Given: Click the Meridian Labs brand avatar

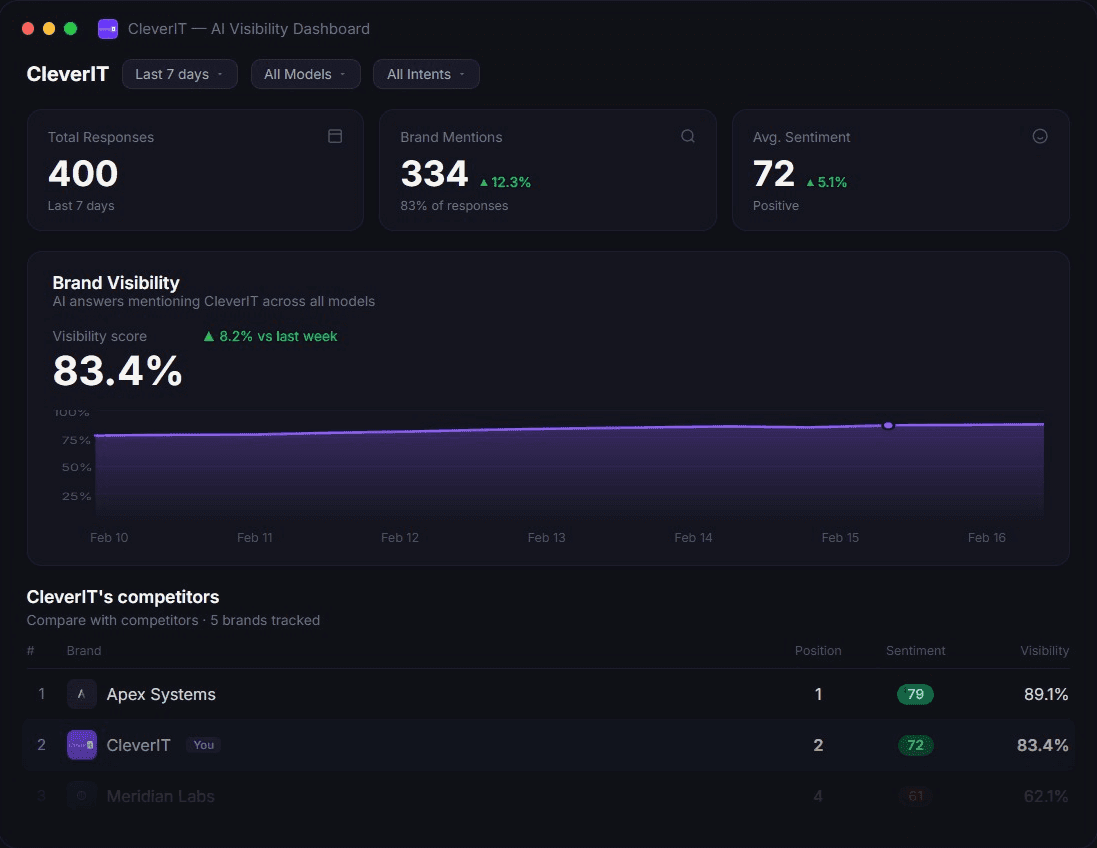Looking at the screenshot, I should (81, 796).
